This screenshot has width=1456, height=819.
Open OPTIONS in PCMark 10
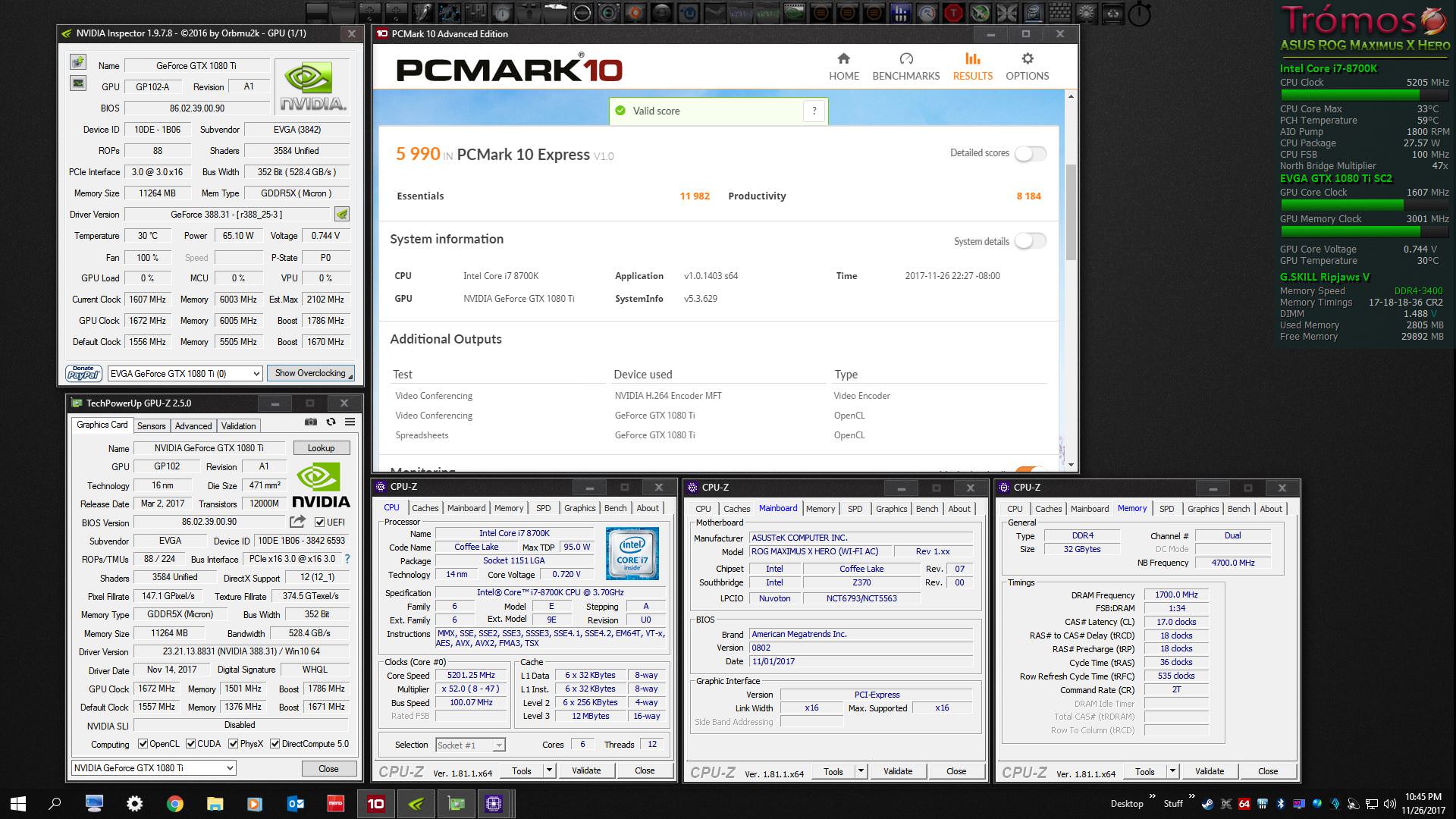click(x=1028, y=67)
